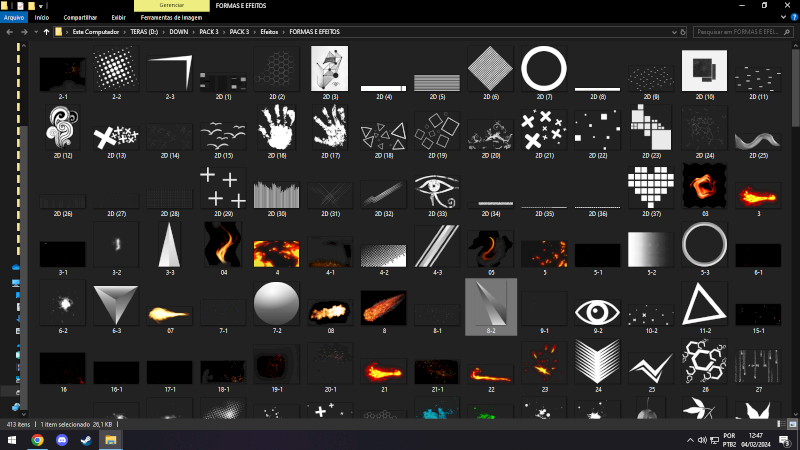
Task: Select the 2D (7) white ring thumbnail
Action: [544, 70]
